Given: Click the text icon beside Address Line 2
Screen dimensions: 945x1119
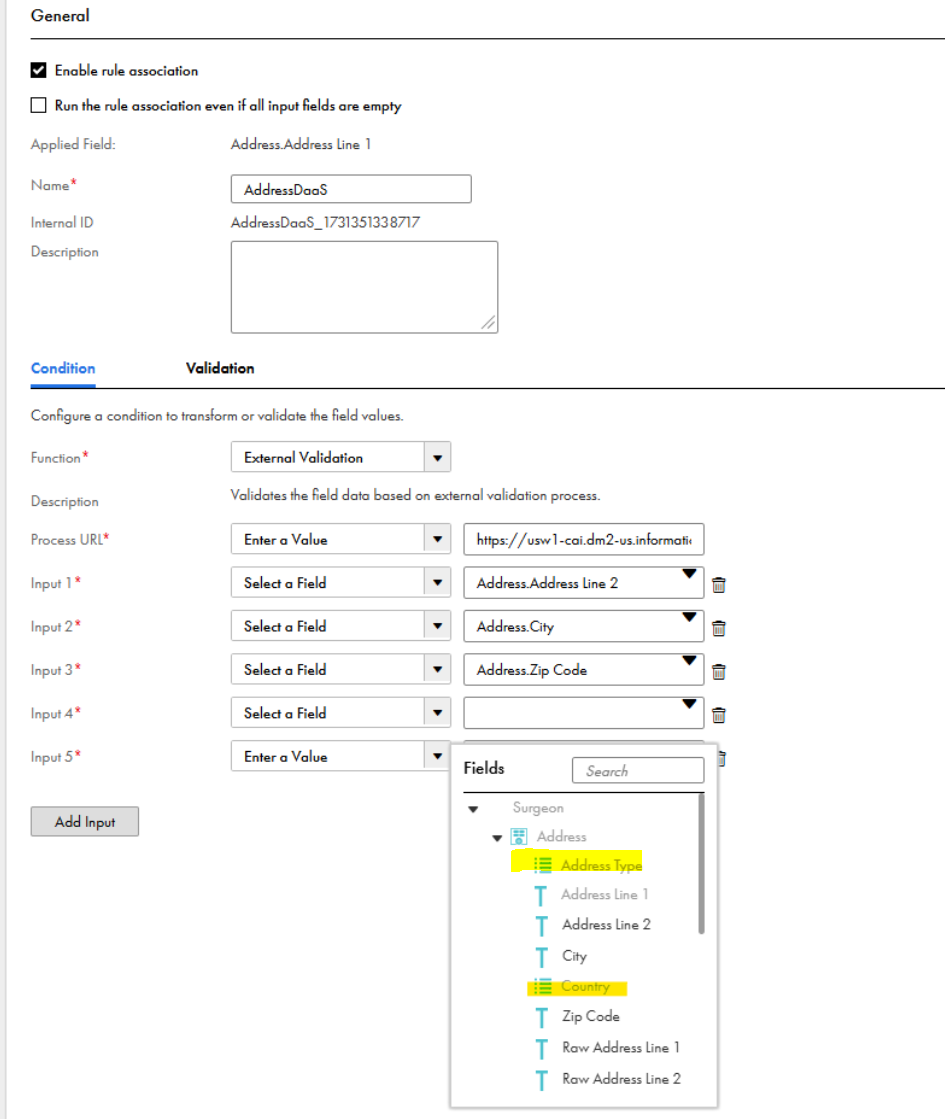Looking at the screenshot, I should click(542, 926).
